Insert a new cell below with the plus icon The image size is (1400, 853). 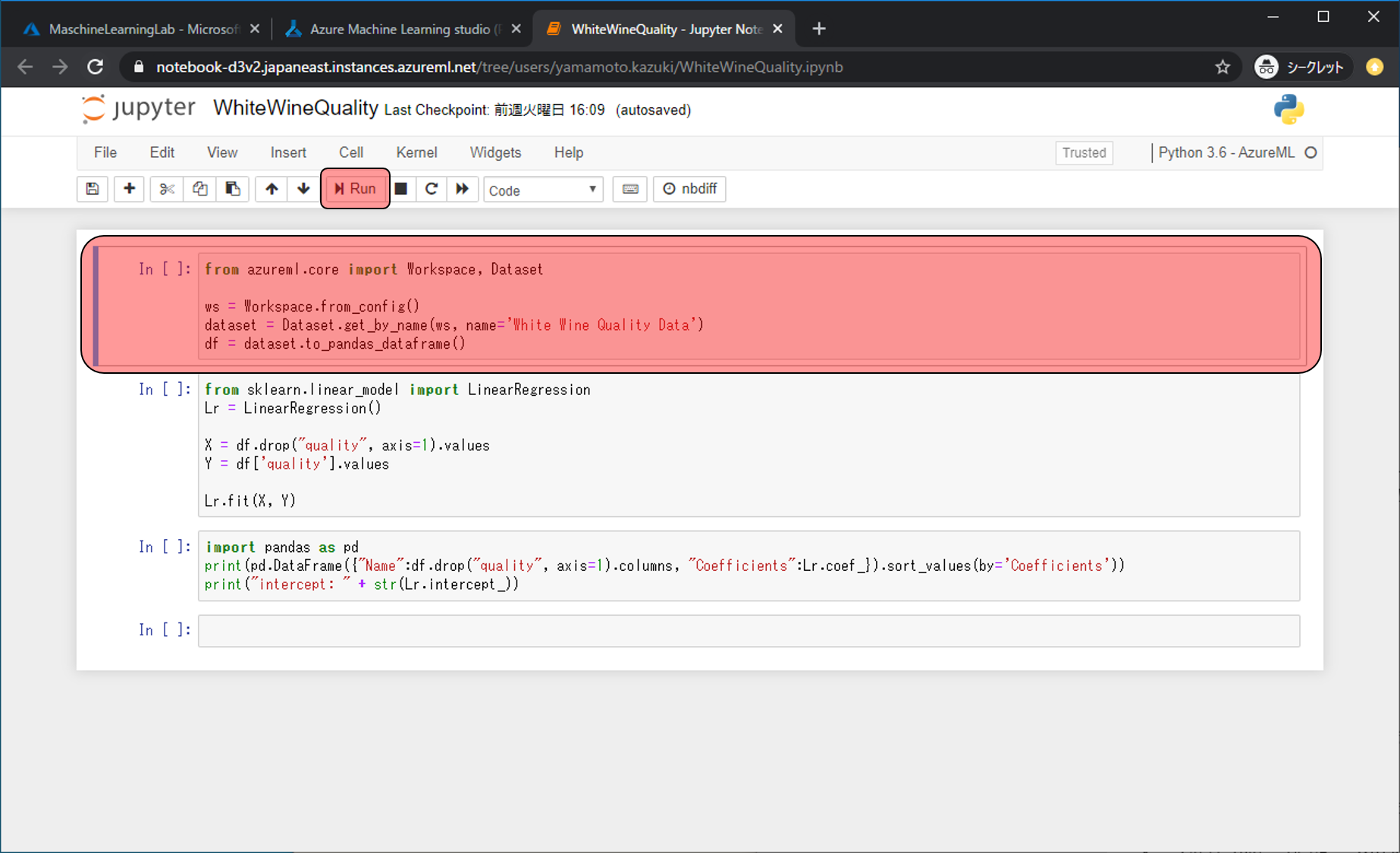(x=130, y=189)
